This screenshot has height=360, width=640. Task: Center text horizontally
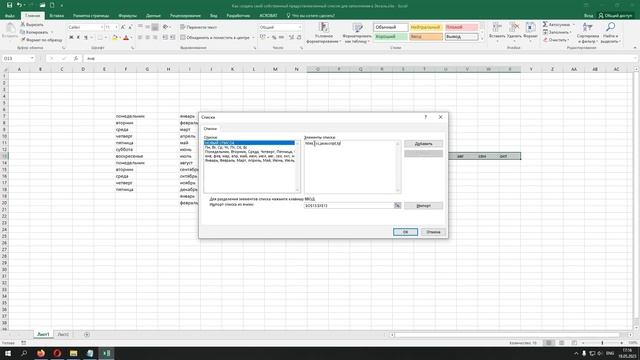click(147, 38)
